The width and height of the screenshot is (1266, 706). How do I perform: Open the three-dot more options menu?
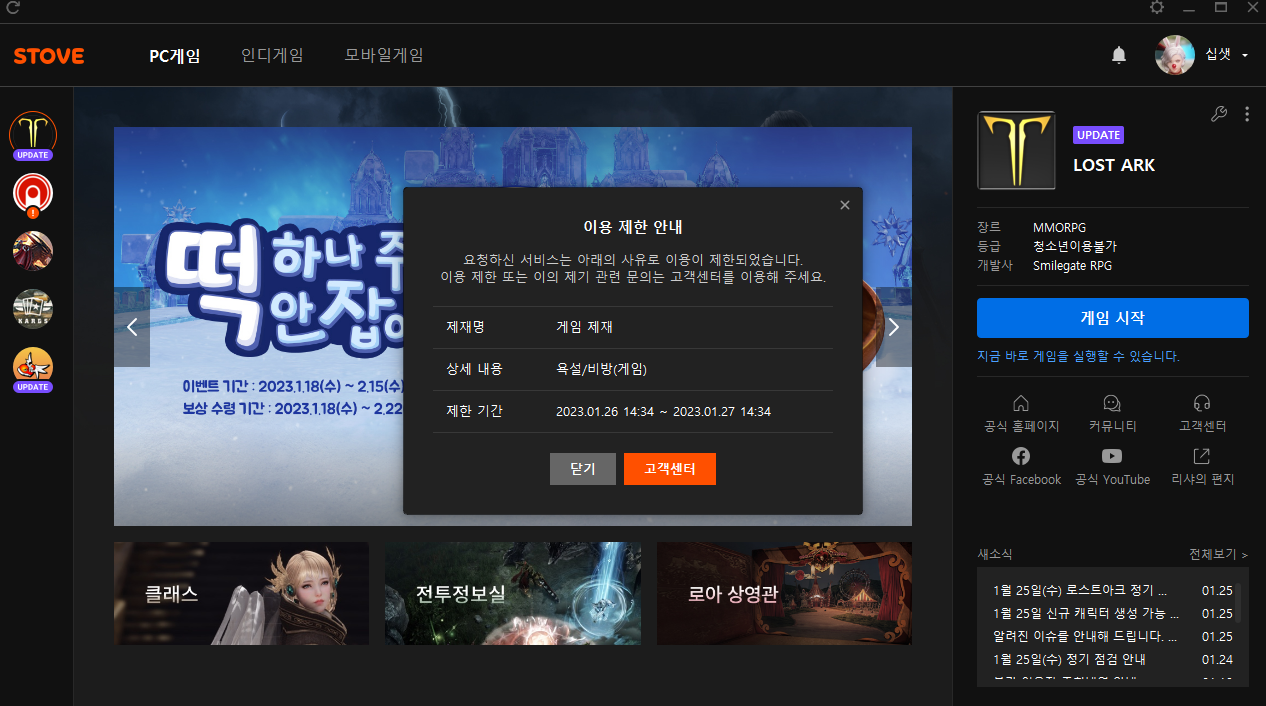1247,114
